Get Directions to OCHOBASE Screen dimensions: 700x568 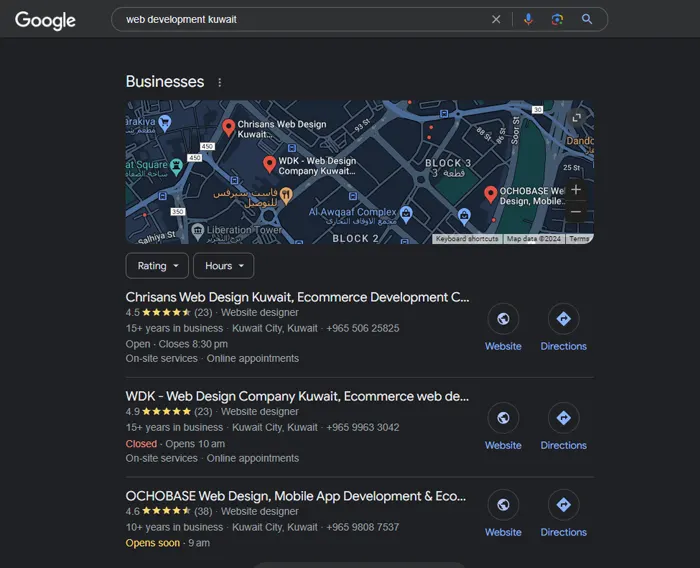coord(563,505)
